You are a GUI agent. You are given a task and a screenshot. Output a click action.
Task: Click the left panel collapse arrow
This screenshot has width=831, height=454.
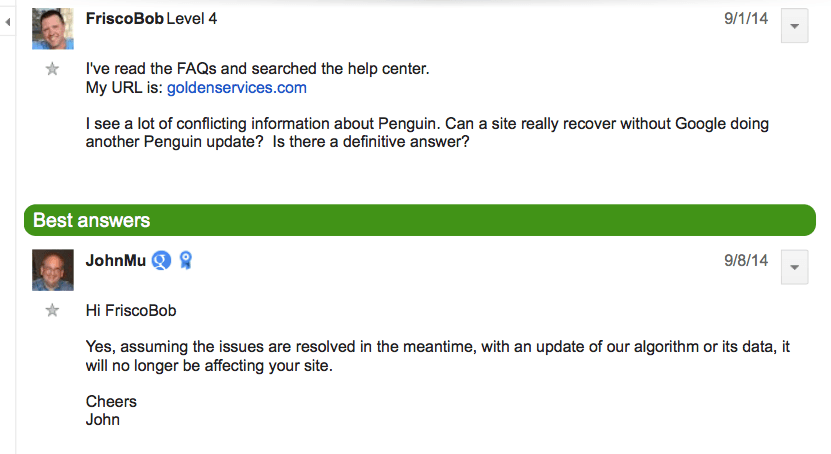click(x=8, y=21)
